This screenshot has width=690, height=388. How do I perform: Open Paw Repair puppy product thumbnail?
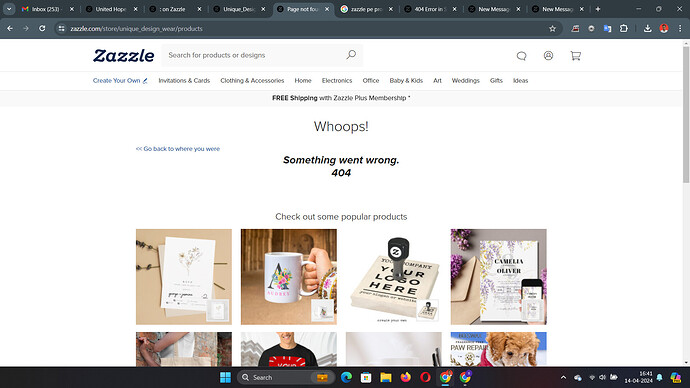click(x=499, y=349)
